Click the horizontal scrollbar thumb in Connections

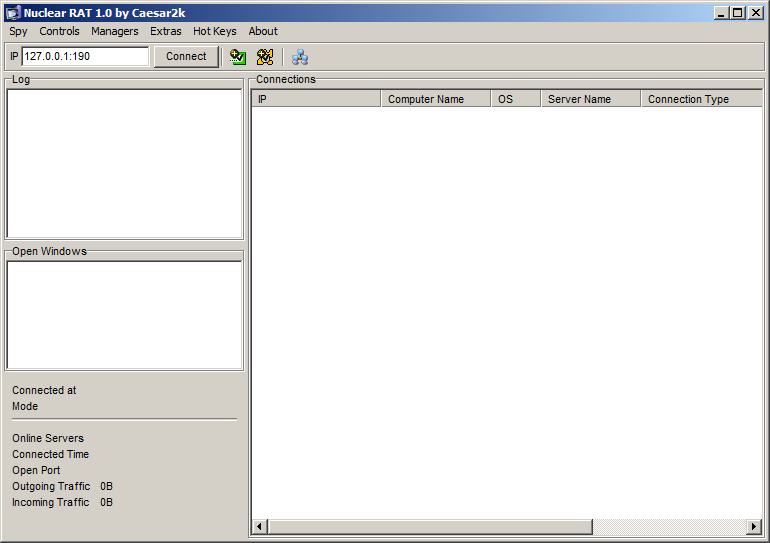[x=430, y=526]
